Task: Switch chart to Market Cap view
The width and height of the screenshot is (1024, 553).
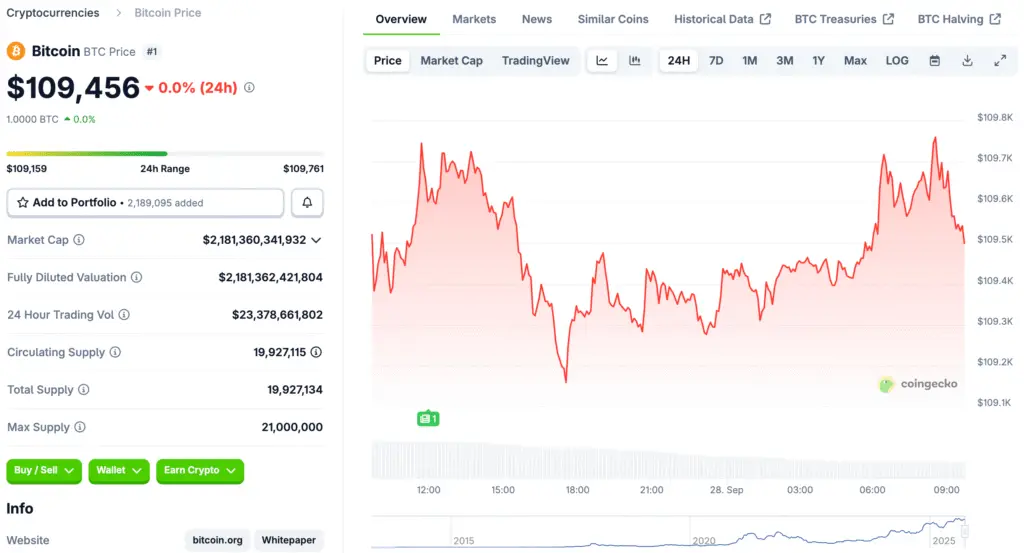Action: click(451, 61)
